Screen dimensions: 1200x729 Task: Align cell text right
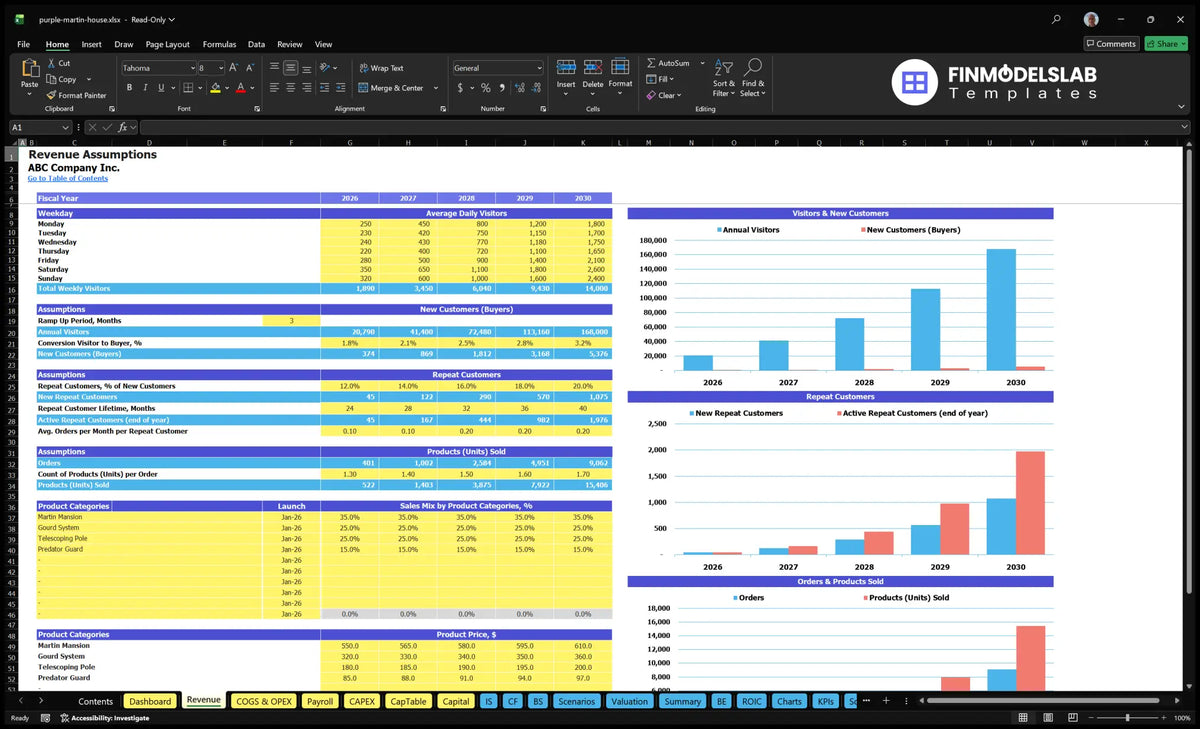308,88
